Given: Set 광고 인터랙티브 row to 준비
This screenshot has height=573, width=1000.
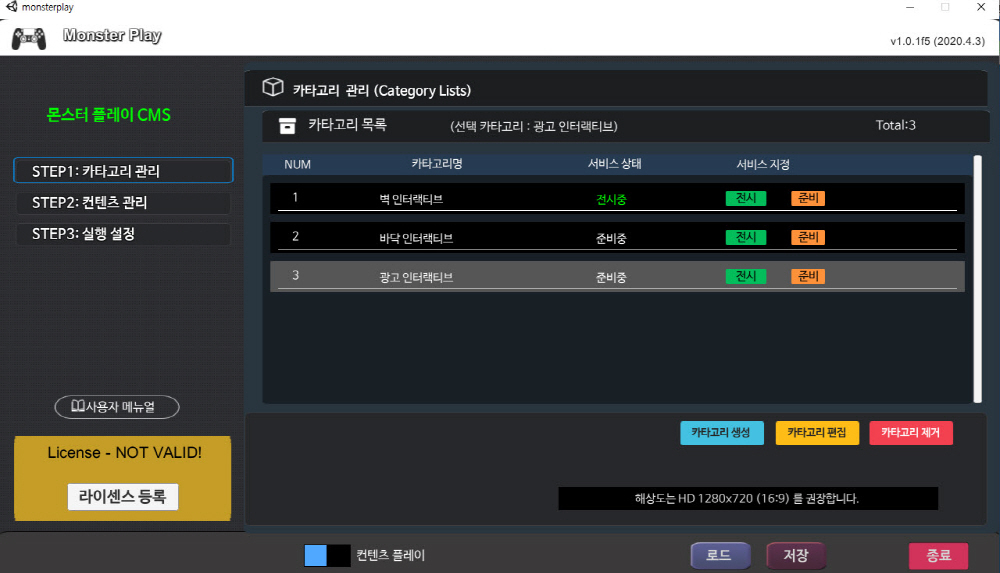Looking at the screenshot, I should click(x=808, y=276).
